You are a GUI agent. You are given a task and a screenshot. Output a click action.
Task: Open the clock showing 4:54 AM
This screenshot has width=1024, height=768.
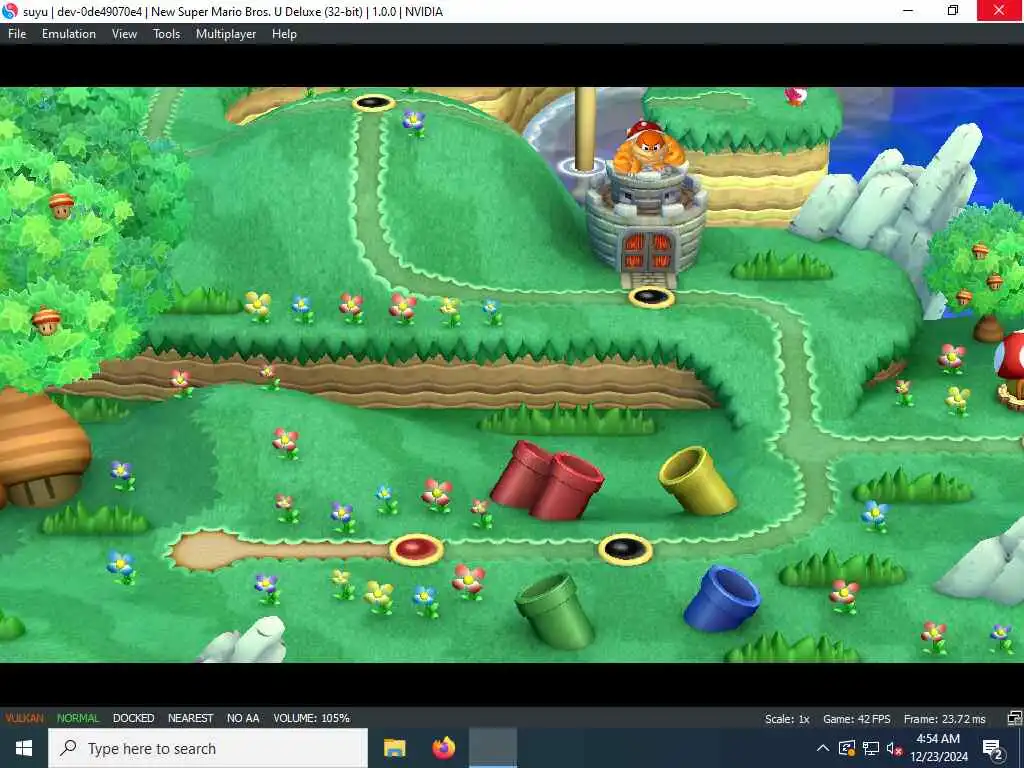(938, 748)
